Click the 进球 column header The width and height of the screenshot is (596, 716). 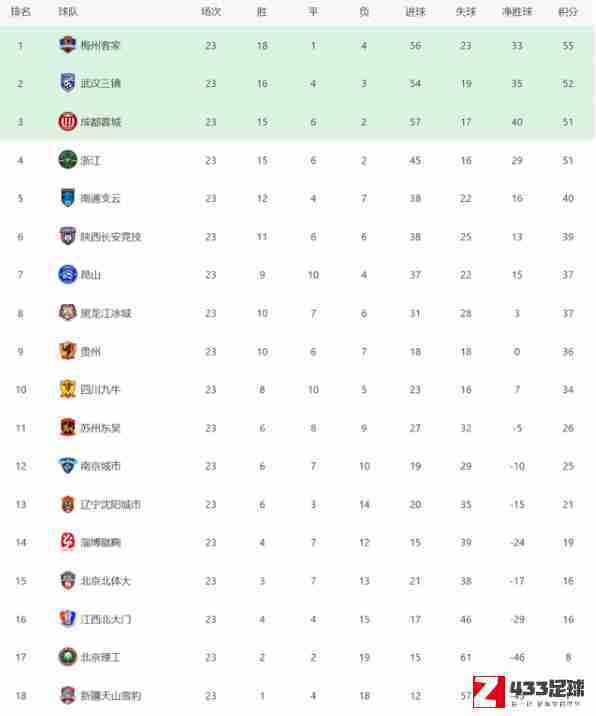click(415, 12)
